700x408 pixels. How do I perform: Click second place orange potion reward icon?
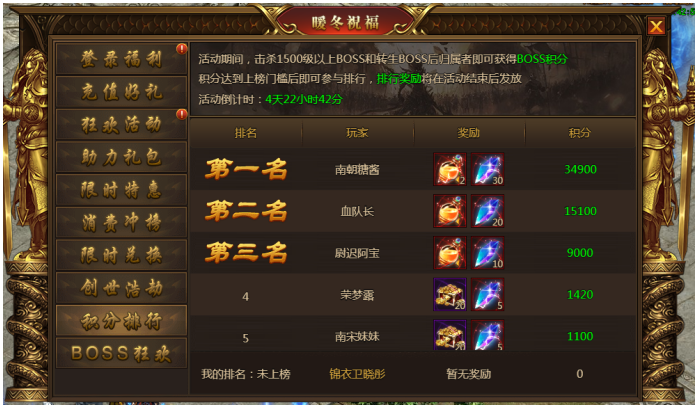[x=450, y=211]
